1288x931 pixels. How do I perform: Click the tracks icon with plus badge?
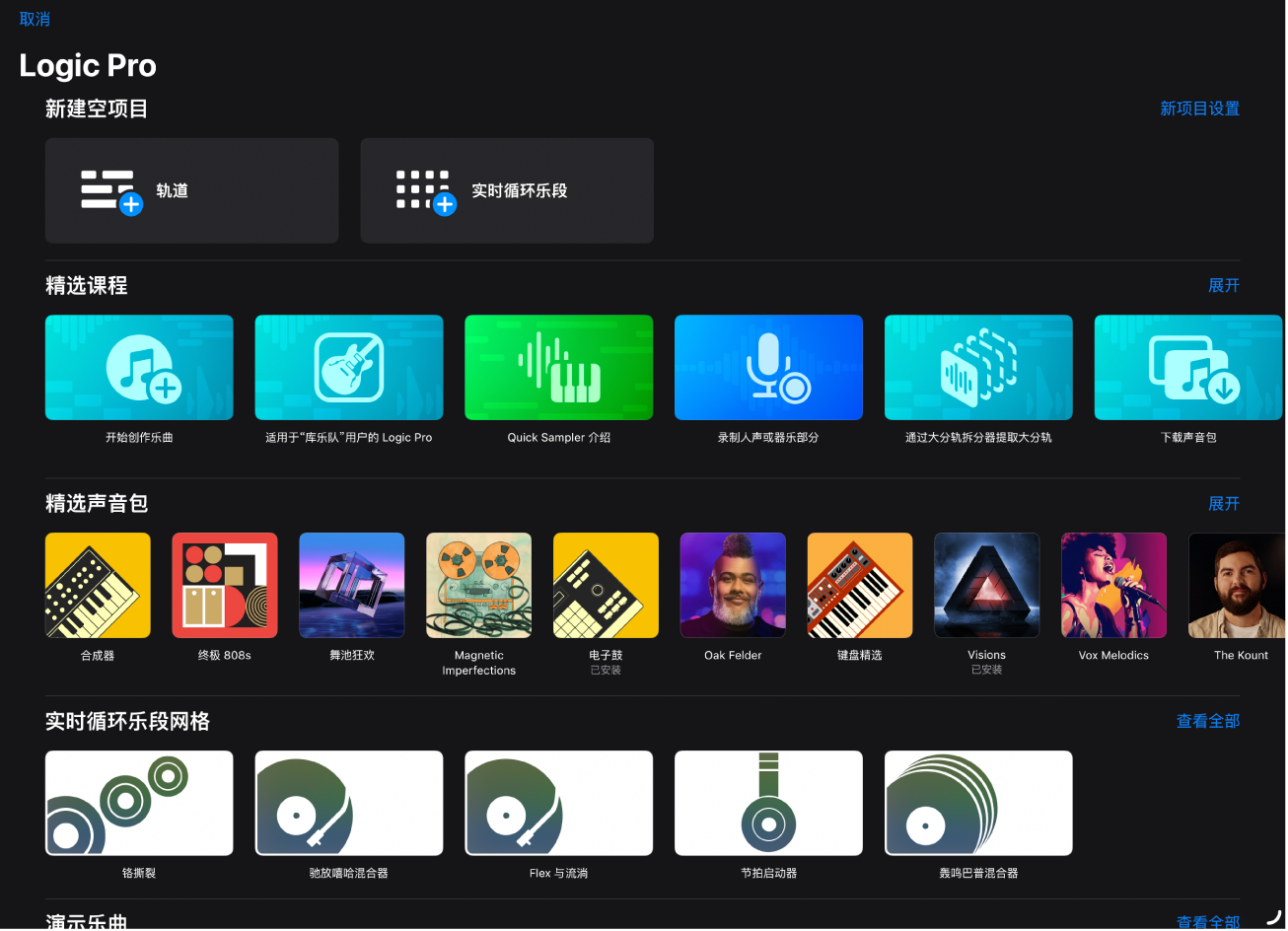(x=111, y=191)
